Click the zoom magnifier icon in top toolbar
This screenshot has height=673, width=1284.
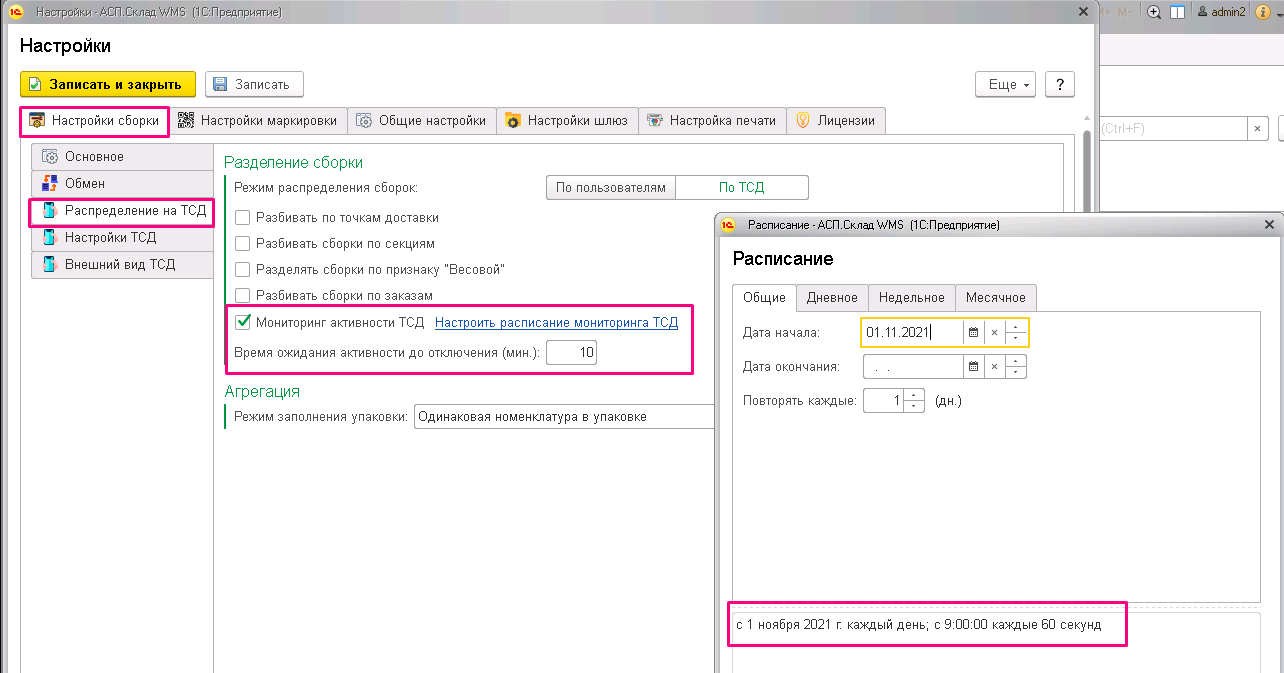pyautogui.click(x=1154, y=12)
